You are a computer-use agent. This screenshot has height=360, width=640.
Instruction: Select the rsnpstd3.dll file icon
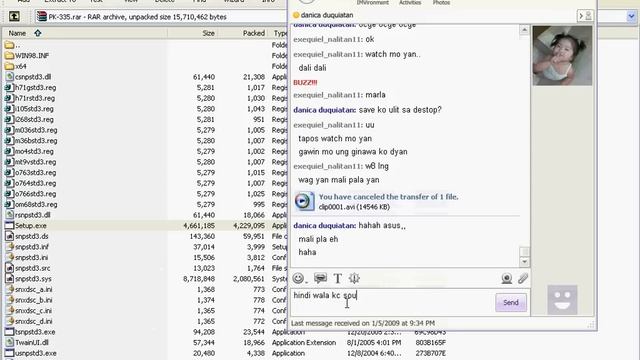coord(9,215)
